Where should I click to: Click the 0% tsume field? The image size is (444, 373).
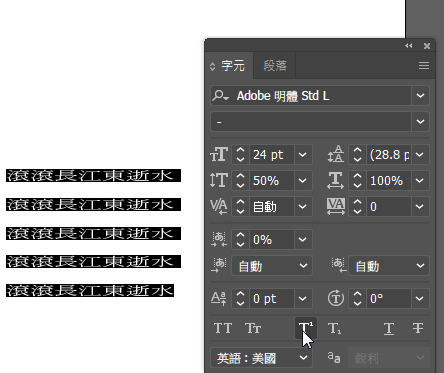click(x=272, y=239)
